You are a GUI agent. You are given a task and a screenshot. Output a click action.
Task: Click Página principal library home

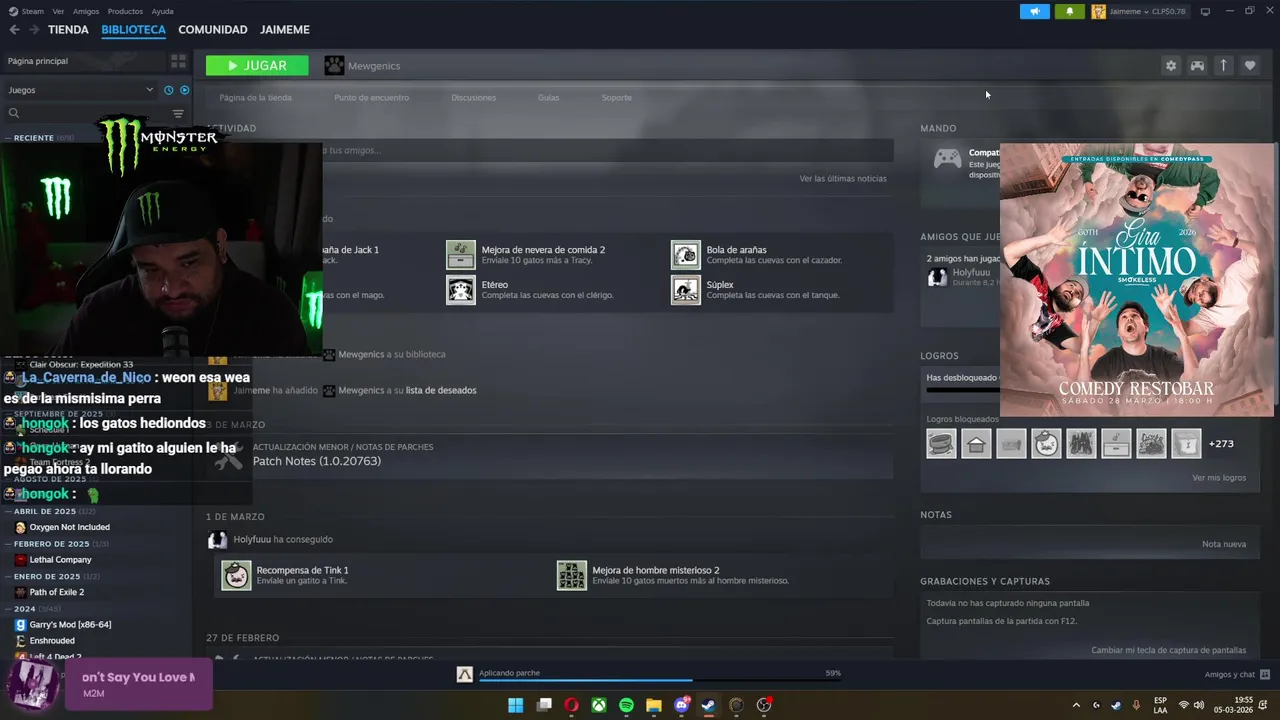coord(38,61)
